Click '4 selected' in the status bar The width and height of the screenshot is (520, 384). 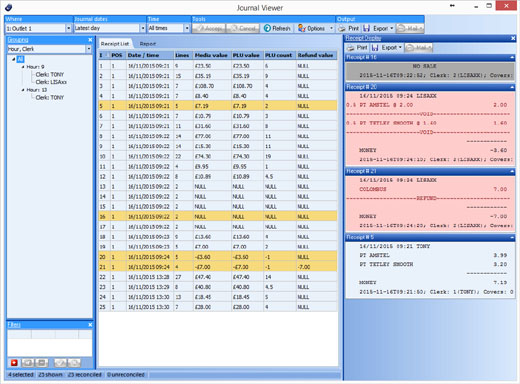pos(21,375)
